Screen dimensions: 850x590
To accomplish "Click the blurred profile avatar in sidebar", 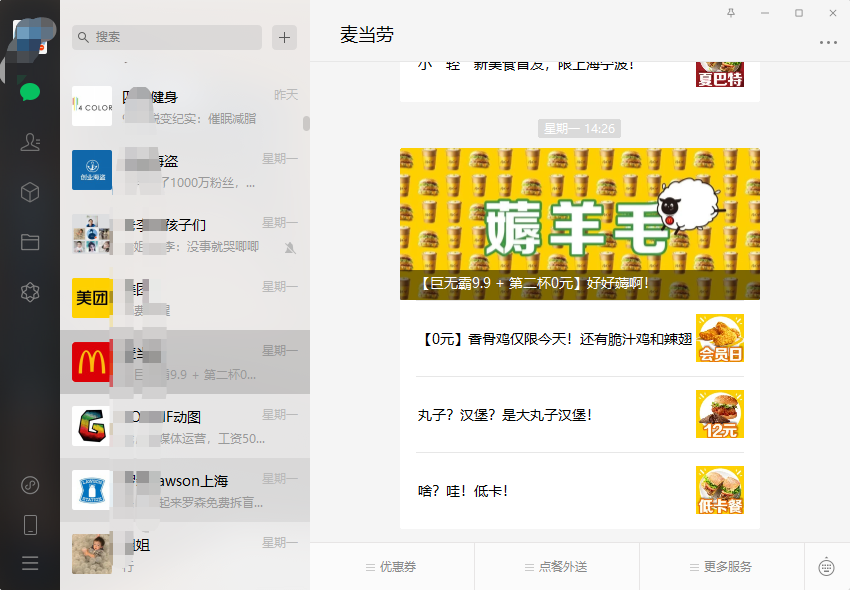I will click(30, 36).
